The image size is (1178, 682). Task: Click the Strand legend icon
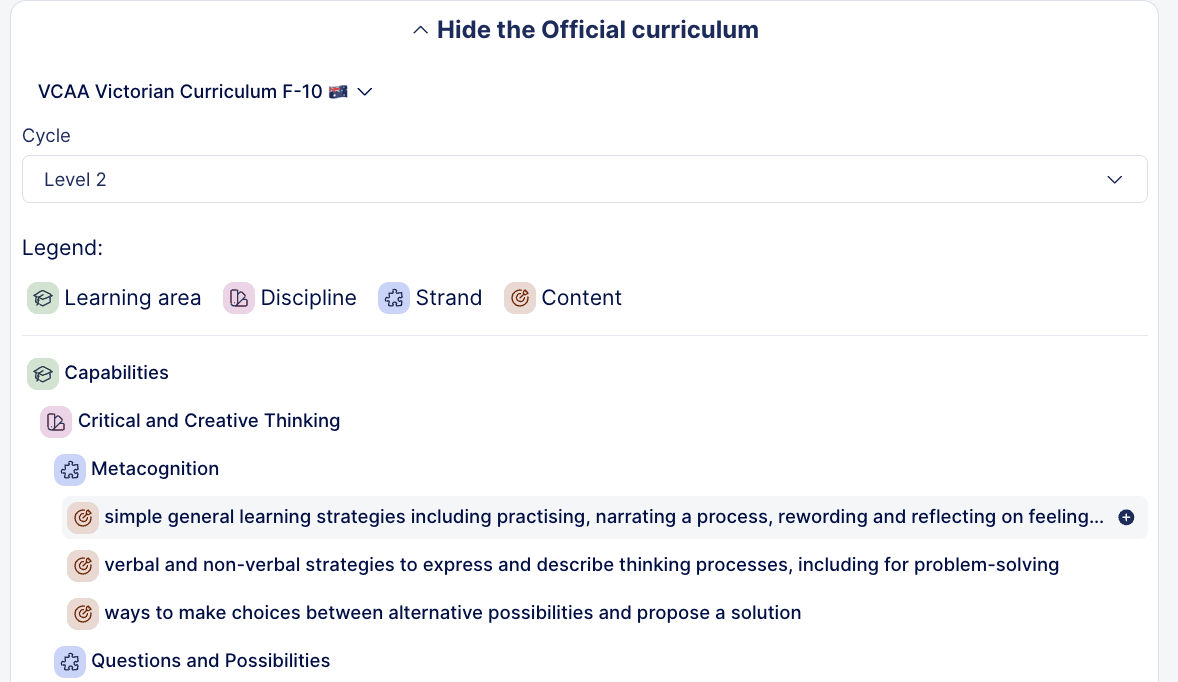point(394,298)
